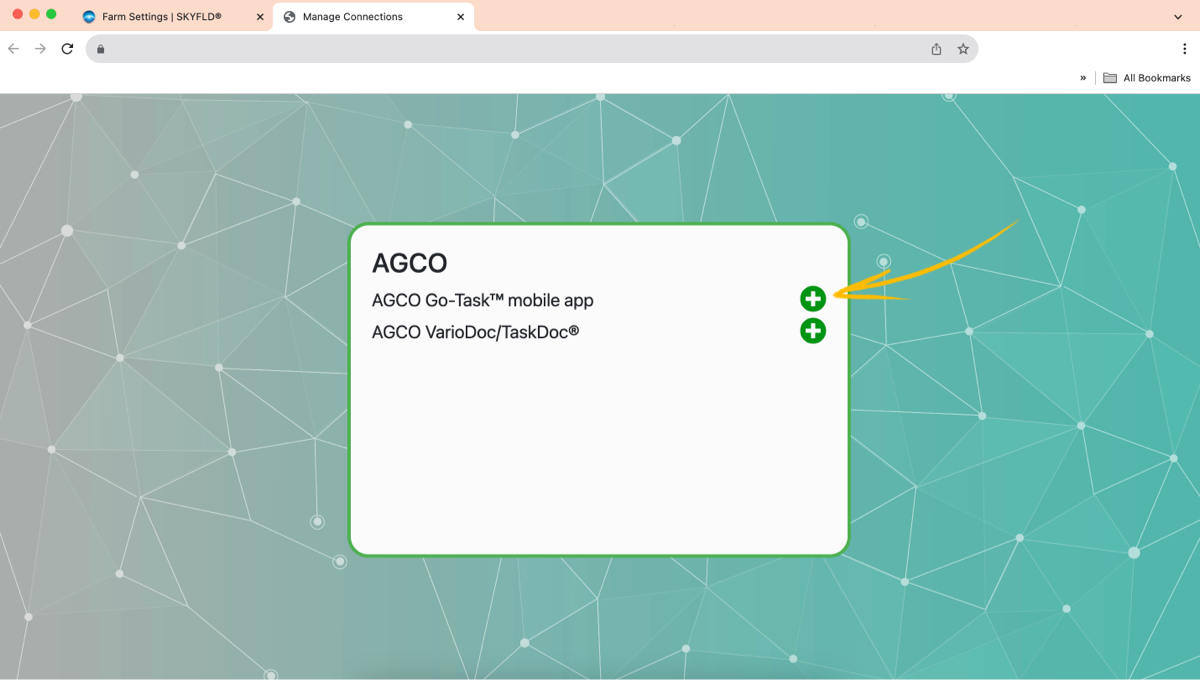Show hidden bookmarks via double chevron
1200x680 pixels.
point(1083,78)
